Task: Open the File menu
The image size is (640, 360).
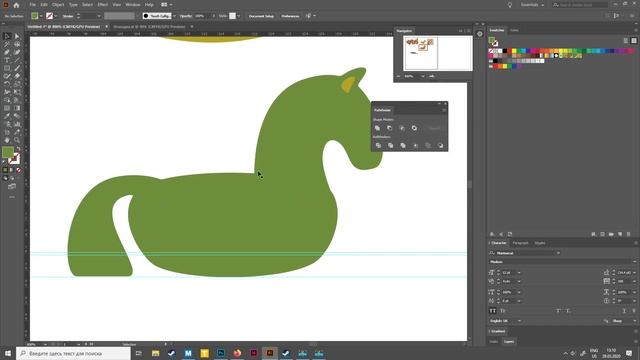Action: tap(32, 5)
